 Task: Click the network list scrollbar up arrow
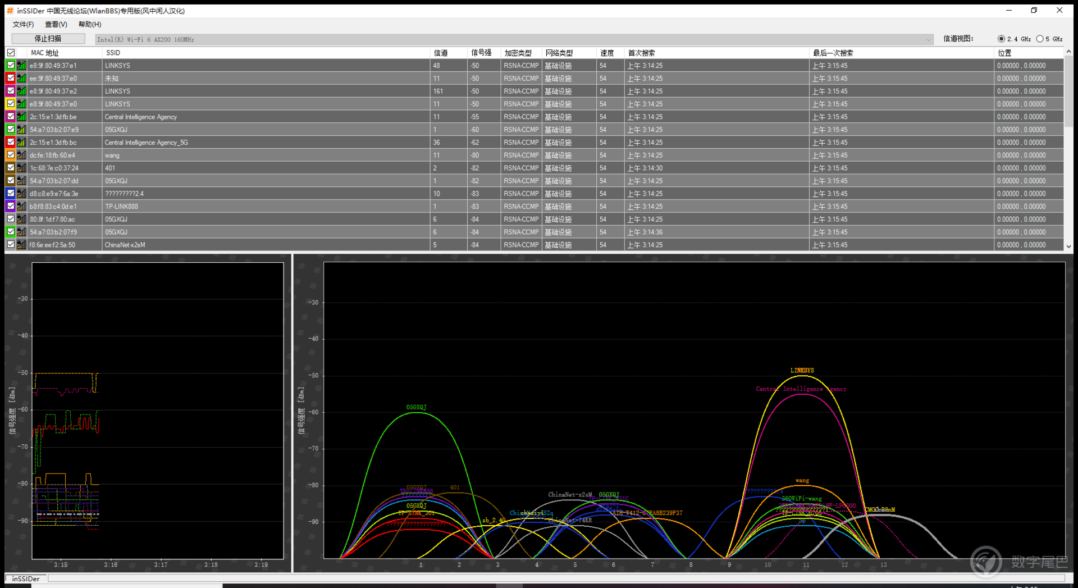[x=1068, y=52]
